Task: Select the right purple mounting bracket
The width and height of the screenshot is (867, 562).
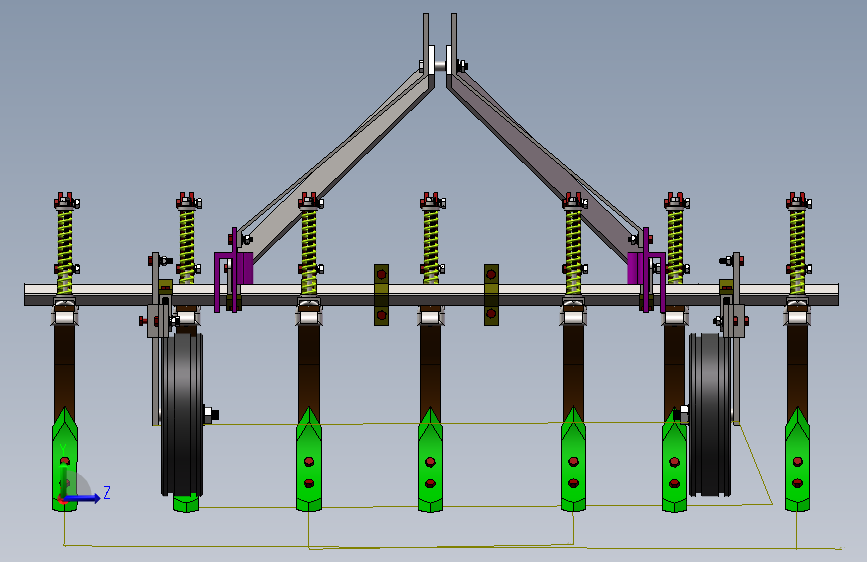Action: tap(646, 270)
